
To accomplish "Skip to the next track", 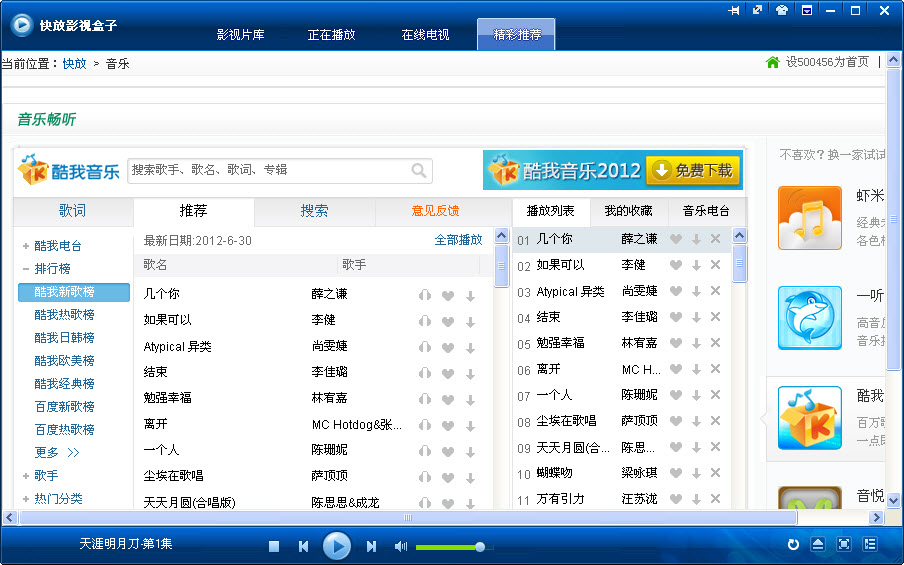I will coord(371,546).
